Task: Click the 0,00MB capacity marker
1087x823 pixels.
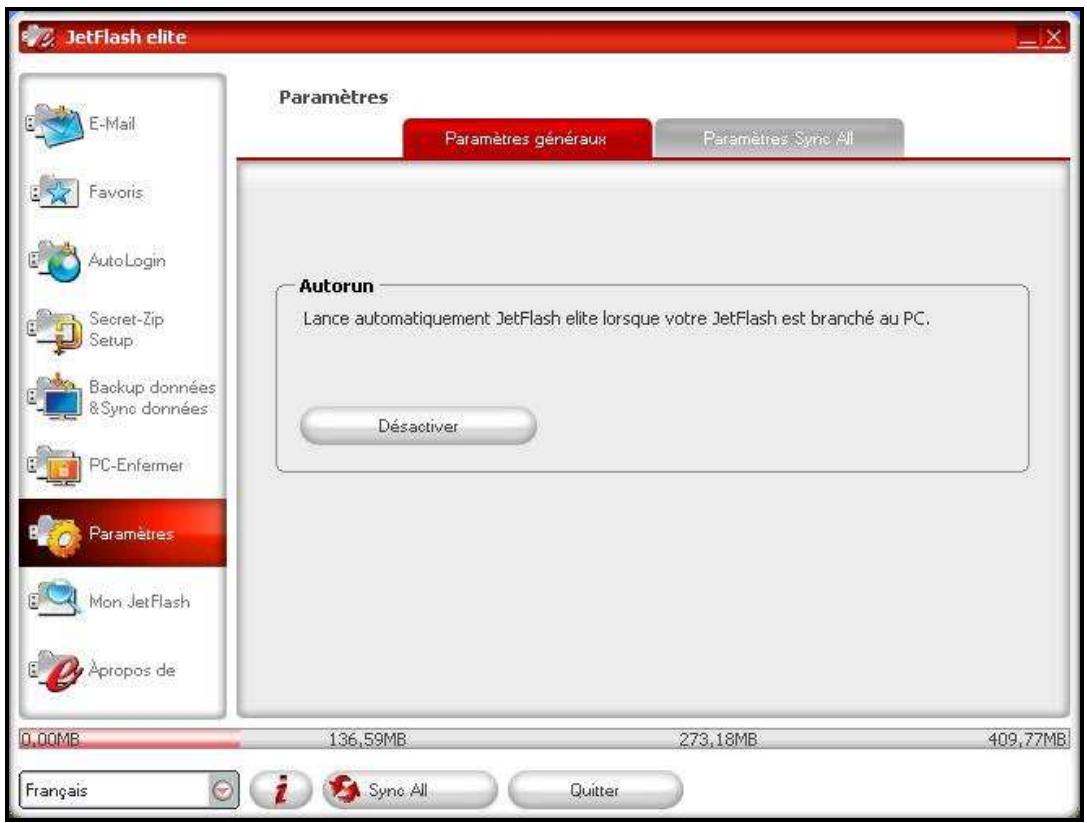Action: pos(50,739)
